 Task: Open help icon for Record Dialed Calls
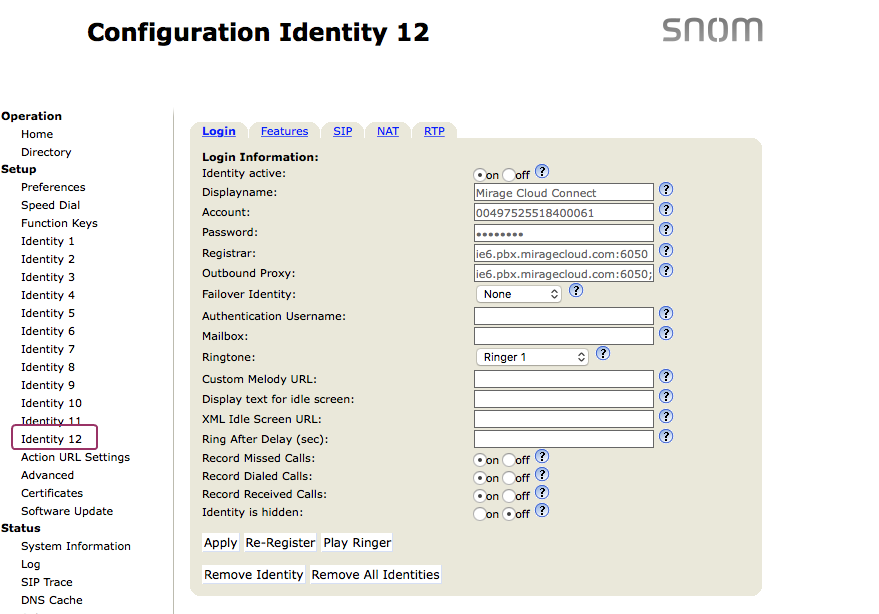coord(542,475)
